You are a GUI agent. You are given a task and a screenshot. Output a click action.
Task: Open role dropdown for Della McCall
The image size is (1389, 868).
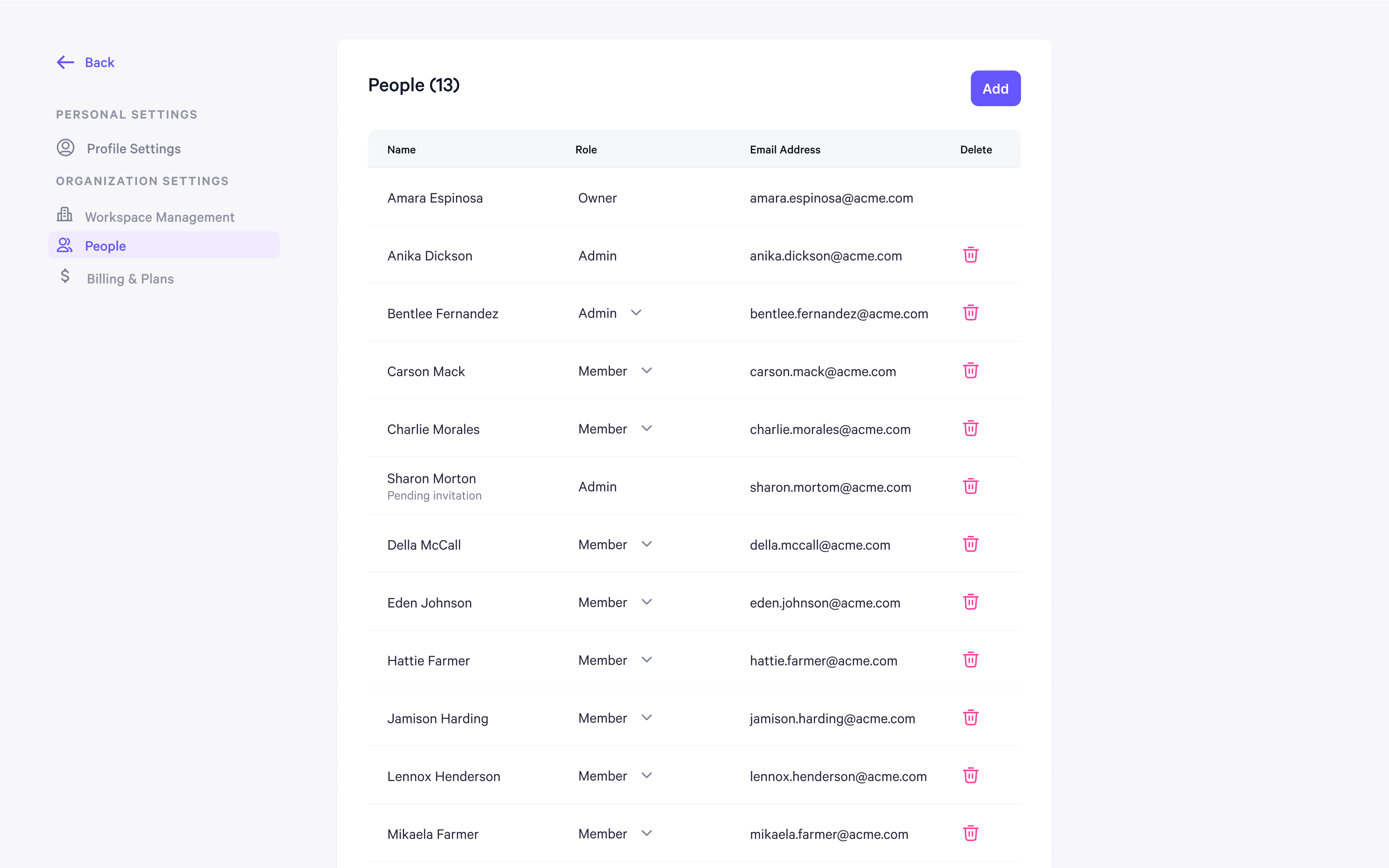point(647,544)
